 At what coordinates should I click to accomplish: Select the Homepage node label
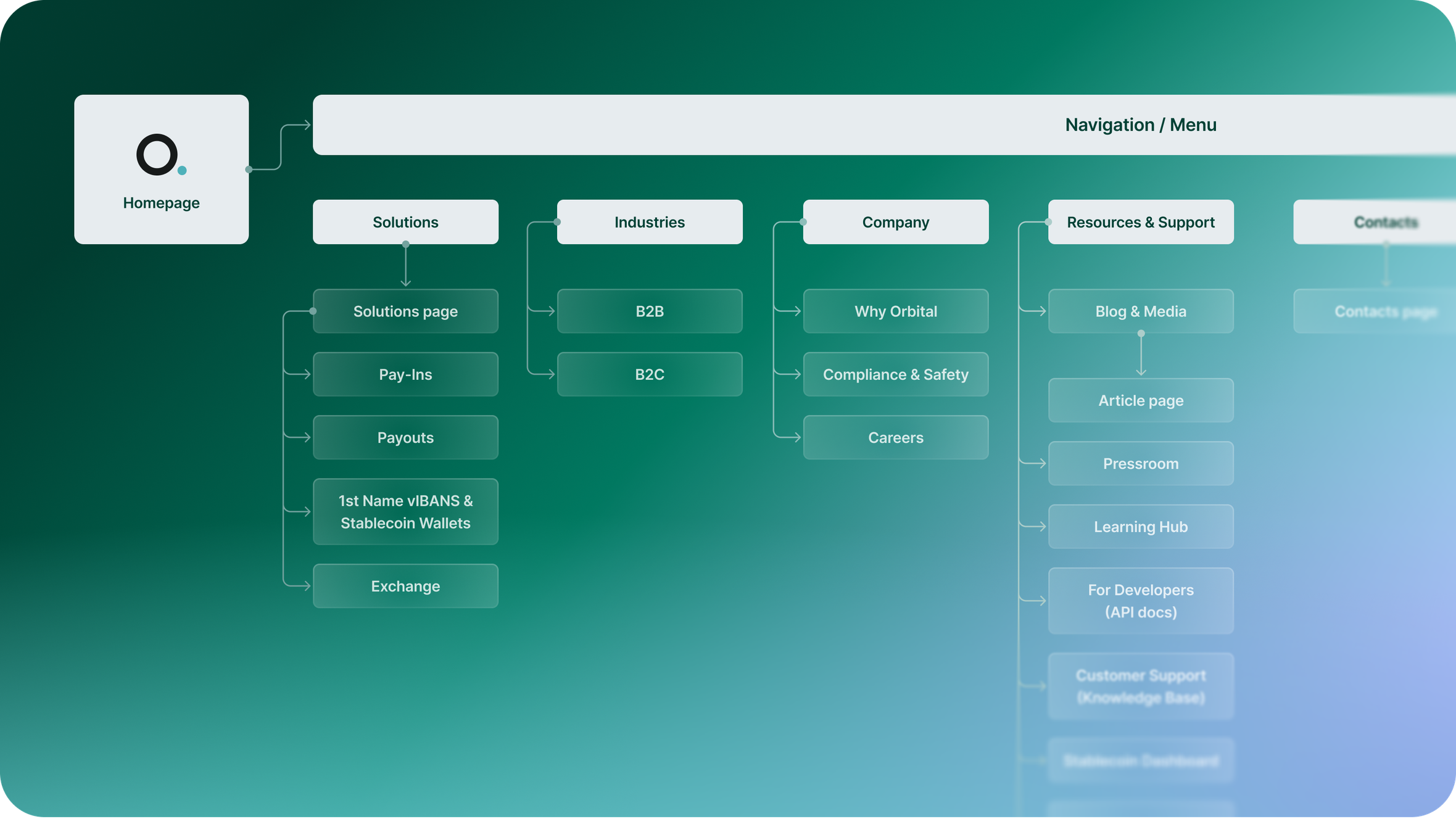point(161,203)
